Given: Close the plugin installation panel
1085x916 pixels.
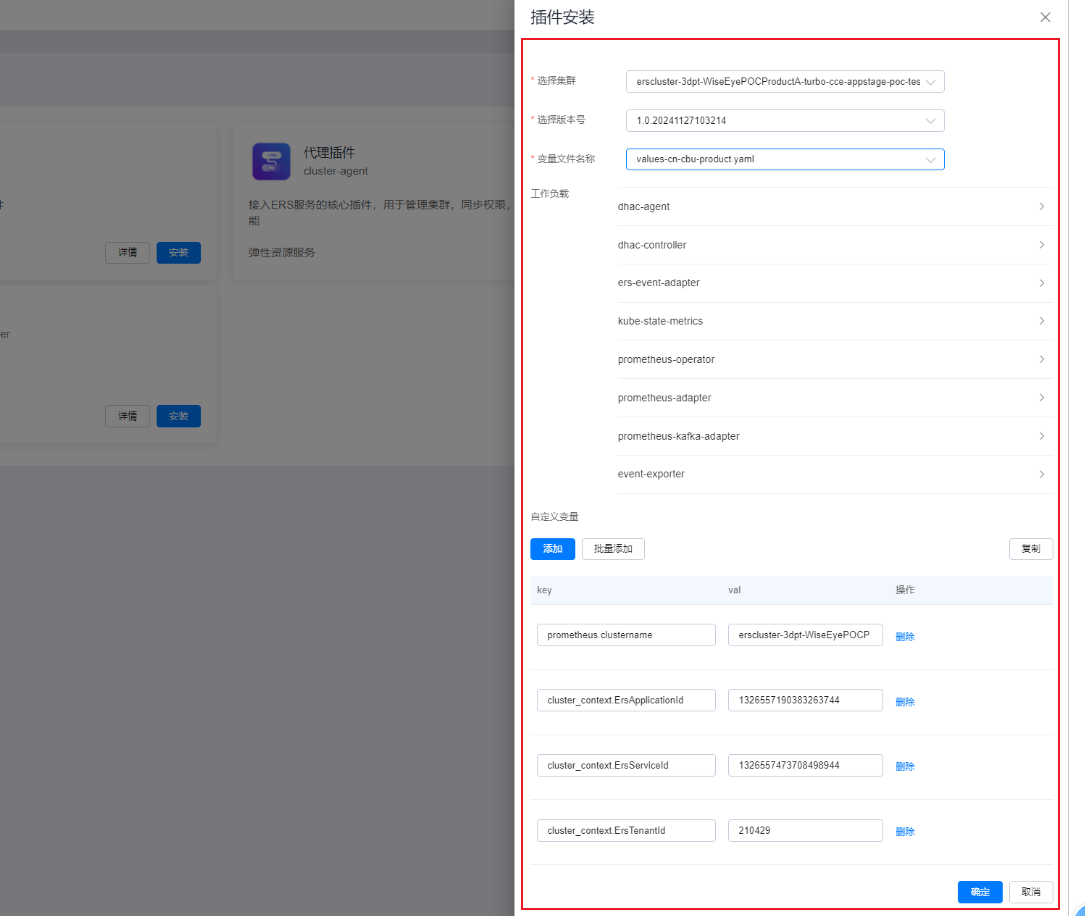Looking at the screenshot, I should tap(1045, 17).
